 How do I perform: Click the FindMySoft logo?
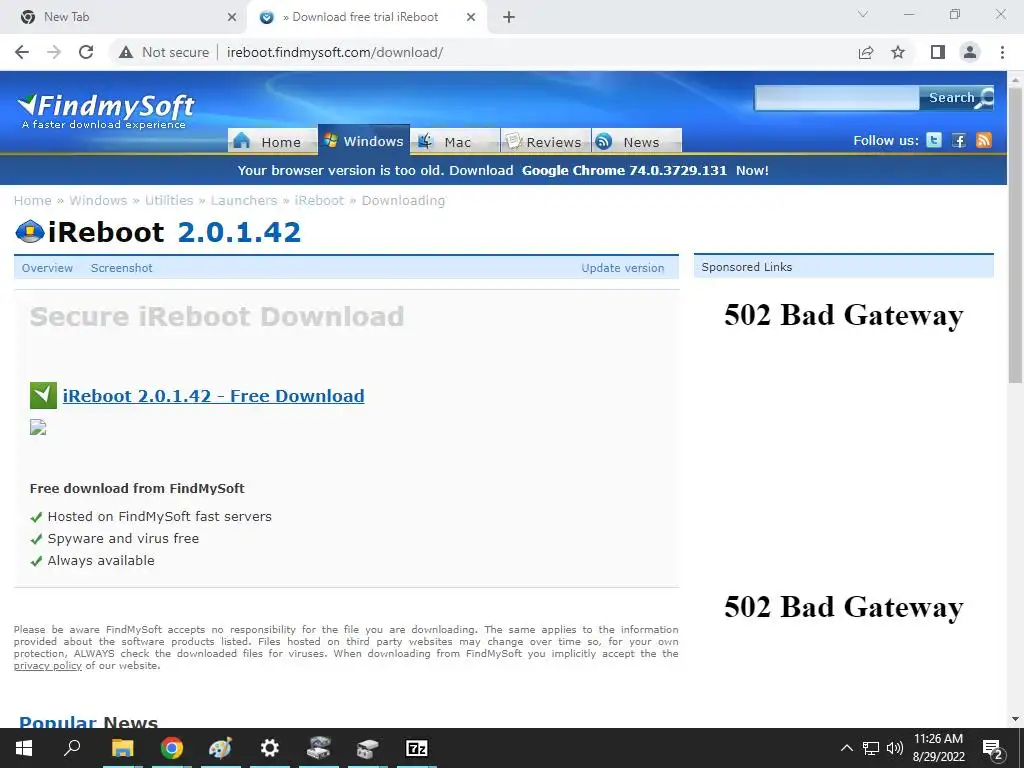click(x=106, y=111)
